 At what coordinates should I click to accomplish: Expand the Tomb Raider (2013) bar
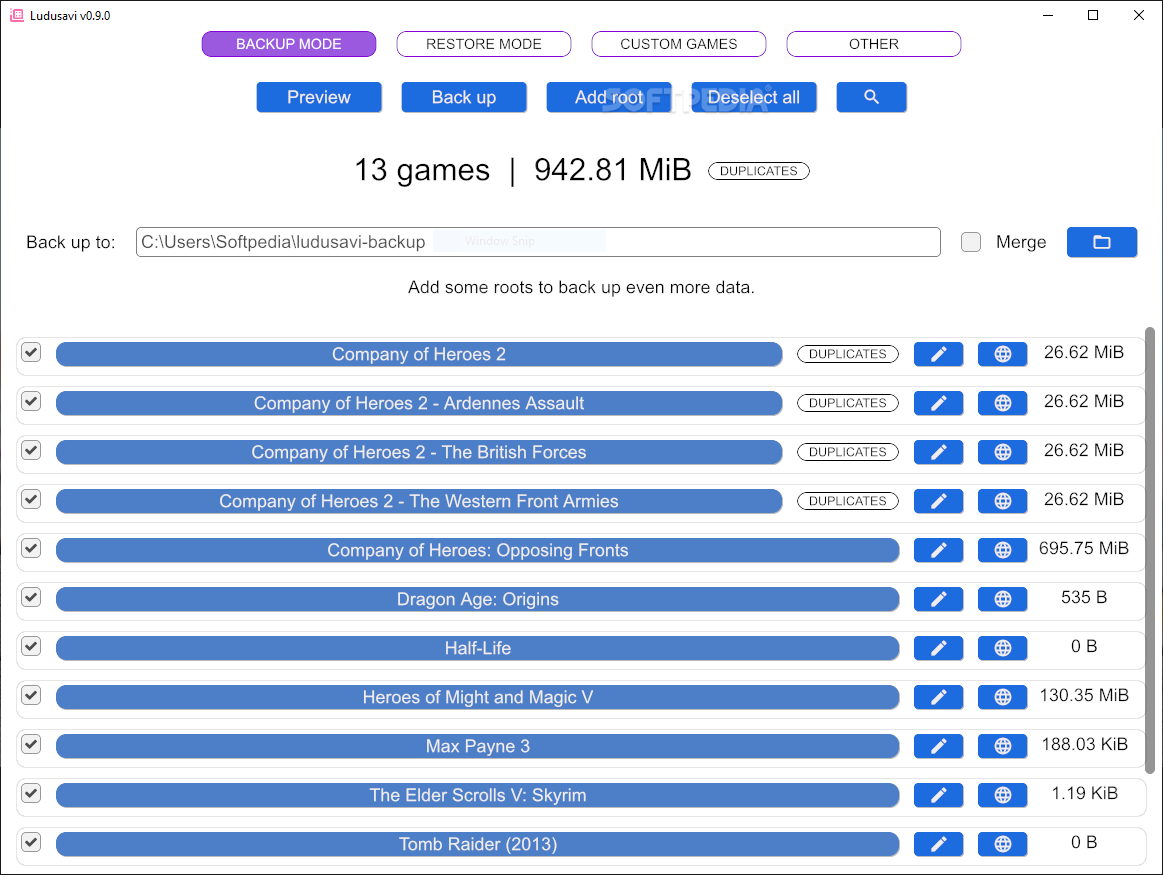pos(478,843)
